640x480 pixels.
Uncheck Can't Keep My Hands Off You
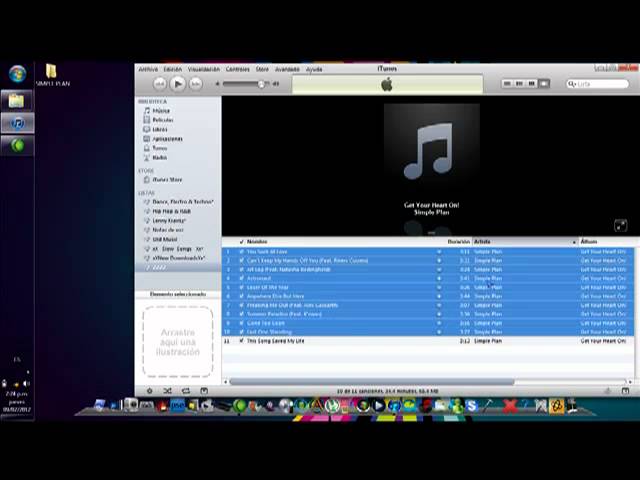click(242, 260)
